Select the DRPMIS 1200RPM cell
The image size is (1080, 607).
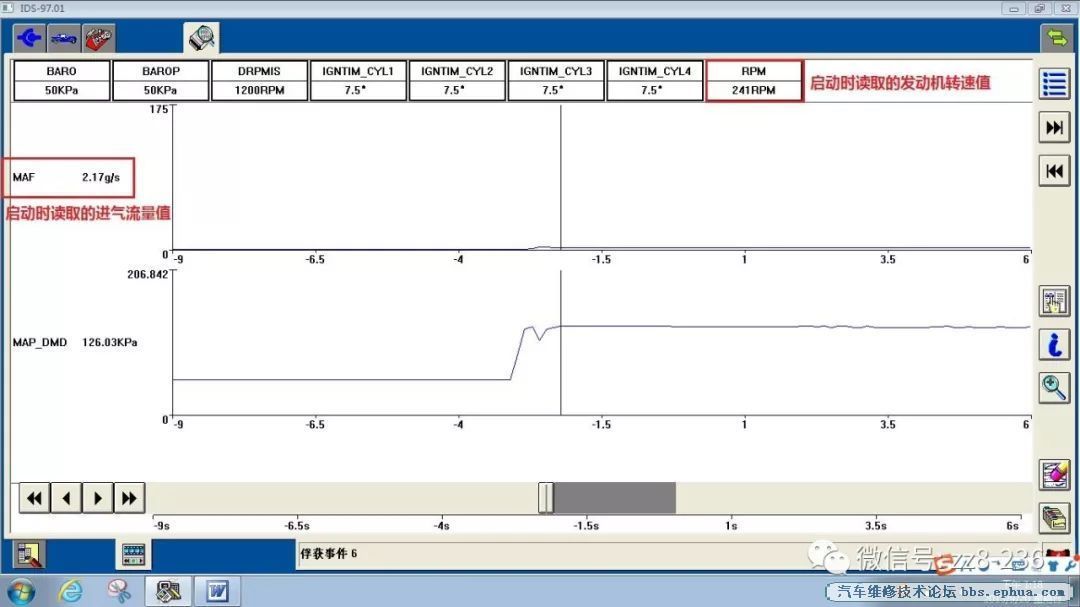pos(259,81)
